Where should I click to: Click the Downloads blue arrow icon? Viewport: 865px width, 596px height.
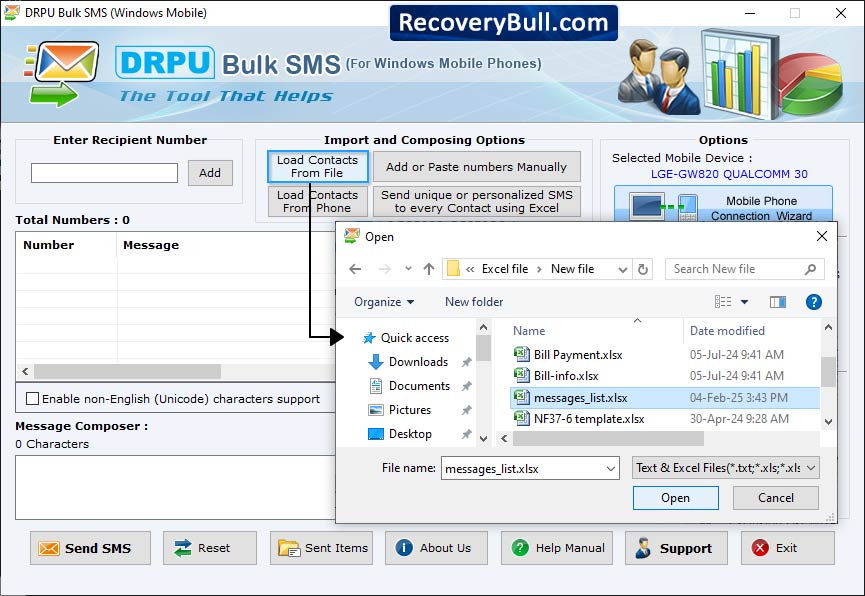pyautogui.click(x=376, y=362)
